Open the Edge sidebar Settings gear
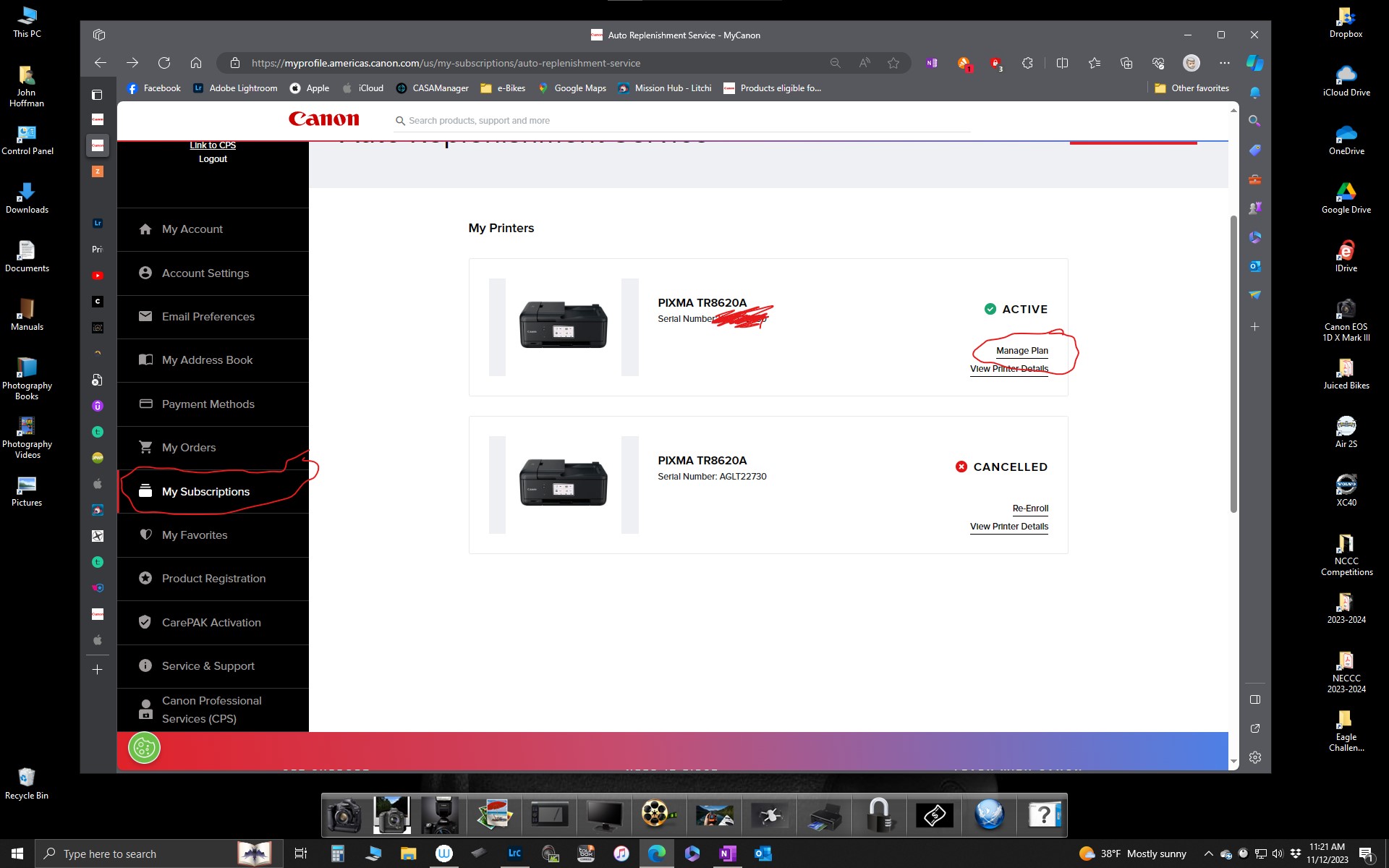This screenshot has height=868, width=1389. (1254, 757)
